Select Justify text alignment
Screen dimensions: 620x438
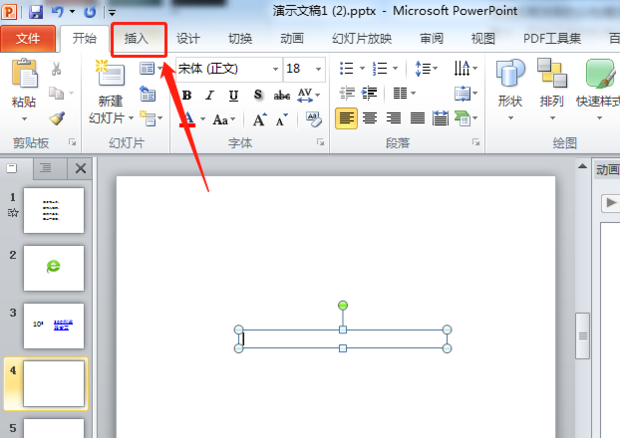(x=417, y=118)
